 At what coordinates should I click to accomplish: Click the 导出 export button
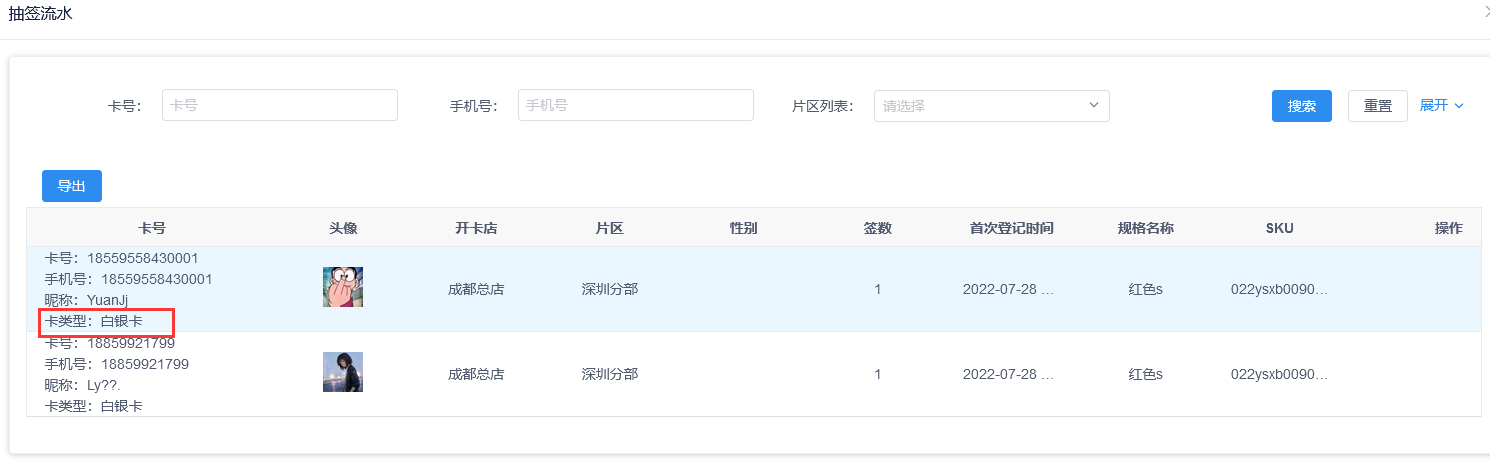72,186
